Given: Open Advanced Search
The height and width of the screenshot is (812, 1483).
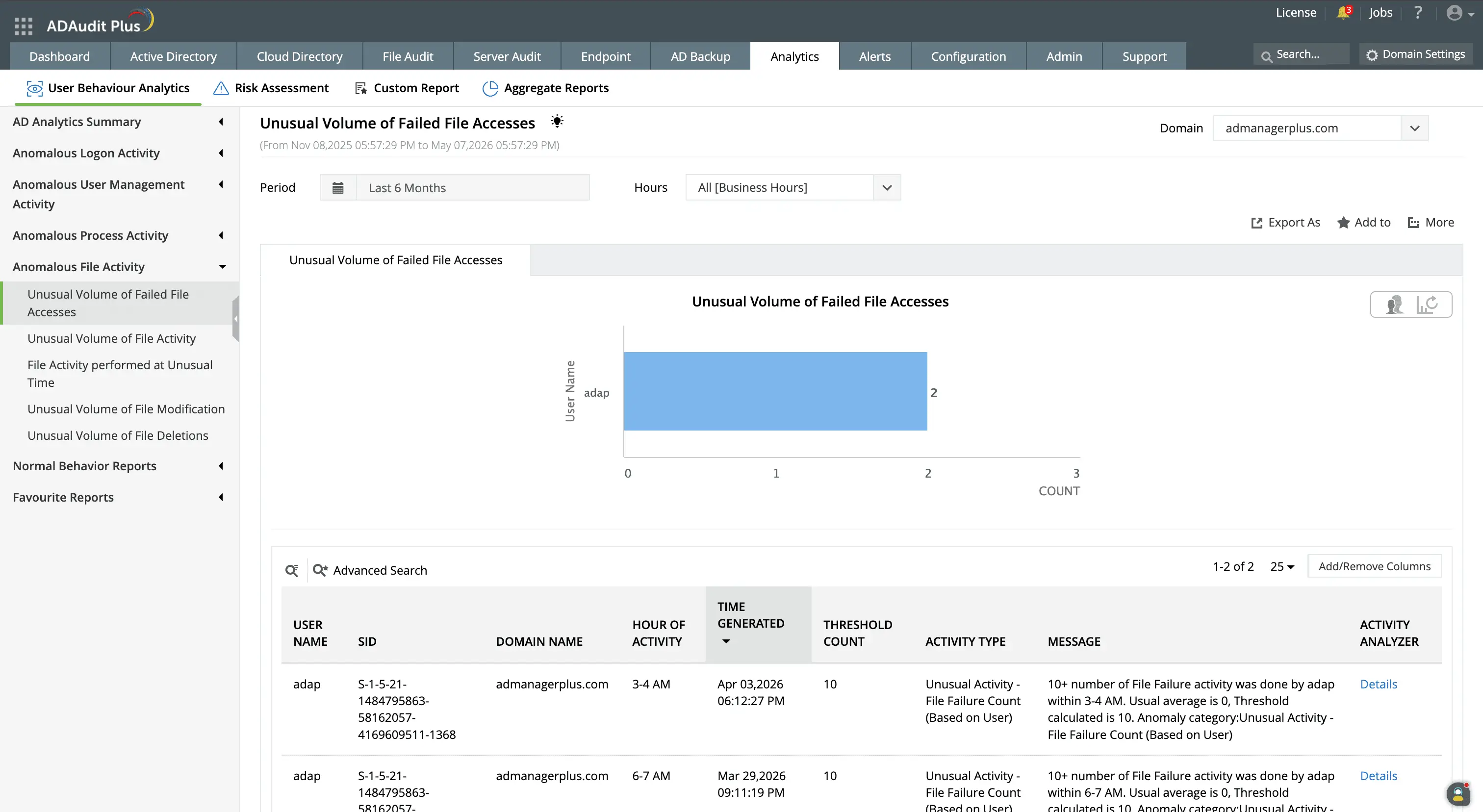Looking at the screenshot, I should pos(370,570).
